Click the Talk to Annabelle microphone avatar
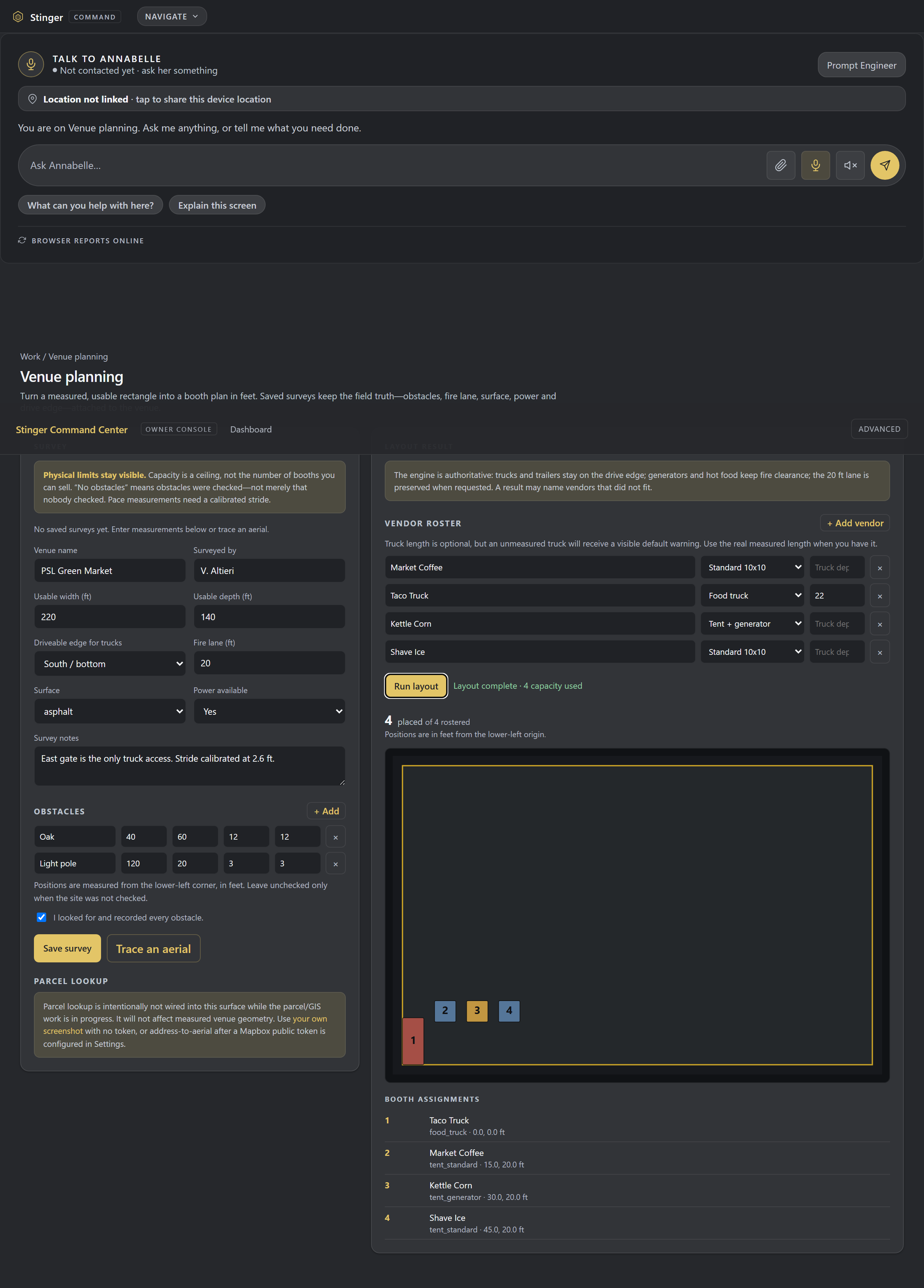The width and height of the screenshot is (924, 1288). tap(31, 64)
